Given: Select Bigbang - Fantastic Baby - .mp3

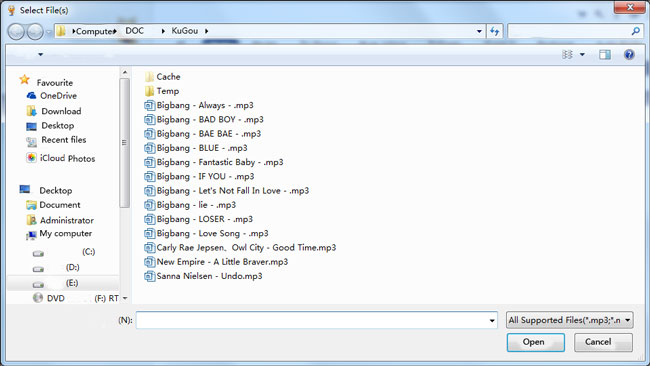Looking at the screenshot, I should pyautogui.click(x=213, y=162).
